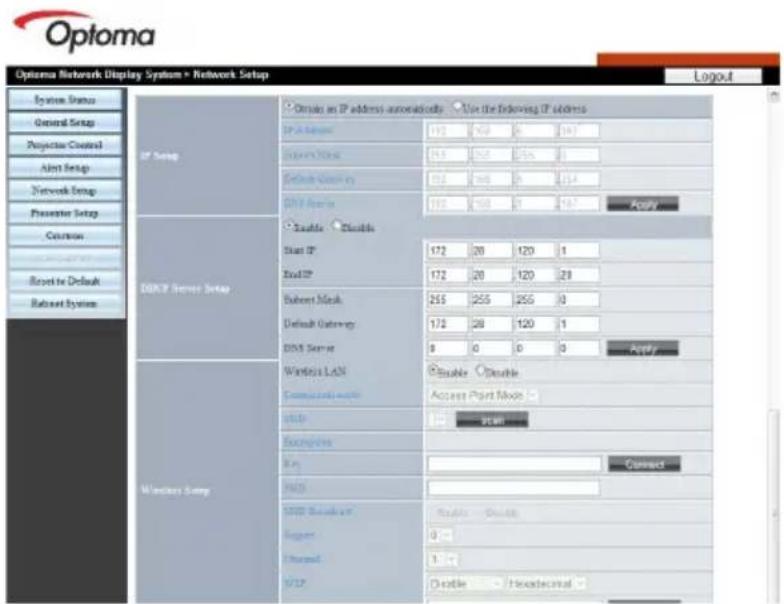Open the Crestron page
This screenshot has height=604, width=784.
coord(65,236)
